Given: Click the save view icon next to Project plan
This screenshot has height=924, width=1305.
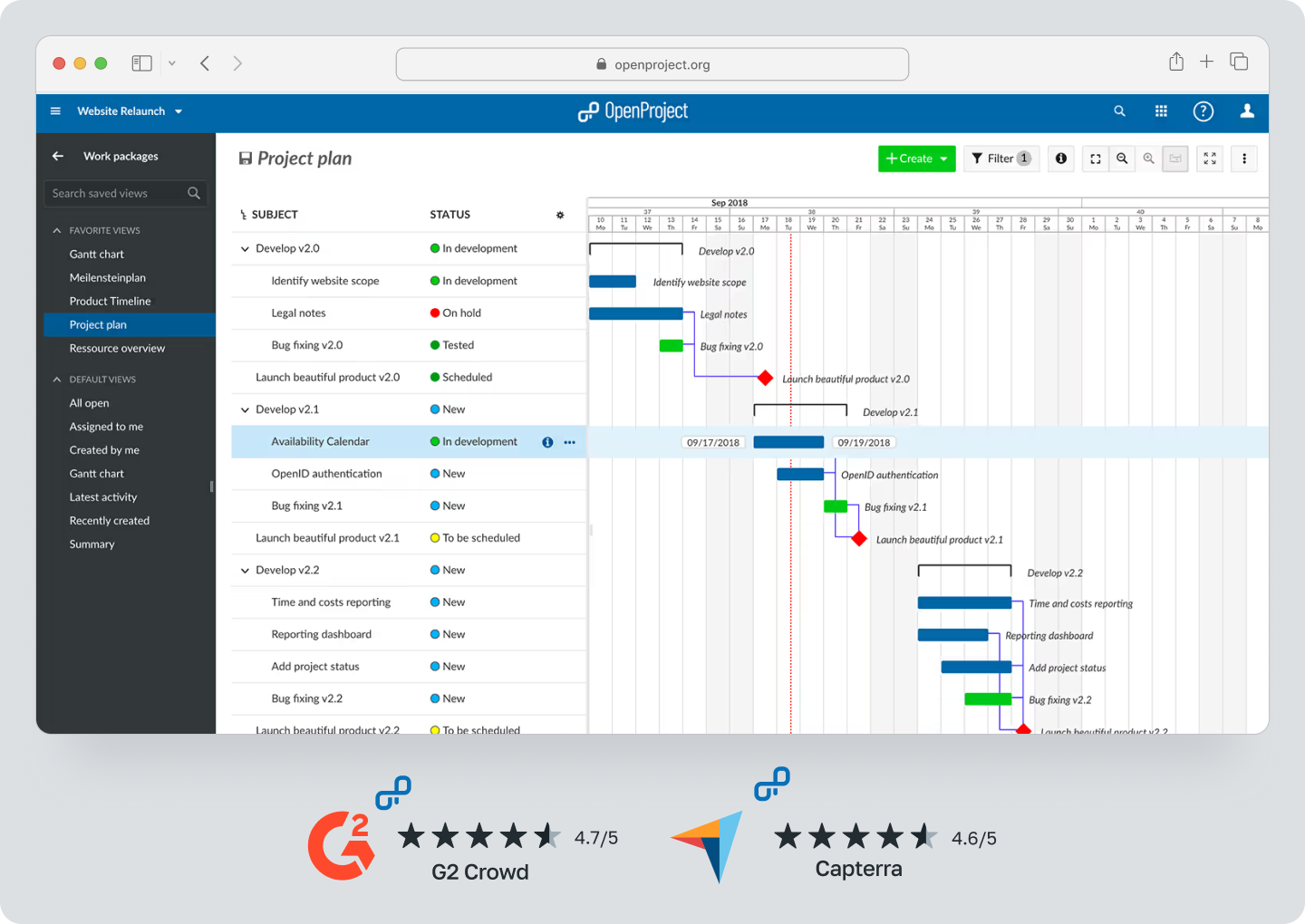Looking at the screenshot, I should coord(246,158).
